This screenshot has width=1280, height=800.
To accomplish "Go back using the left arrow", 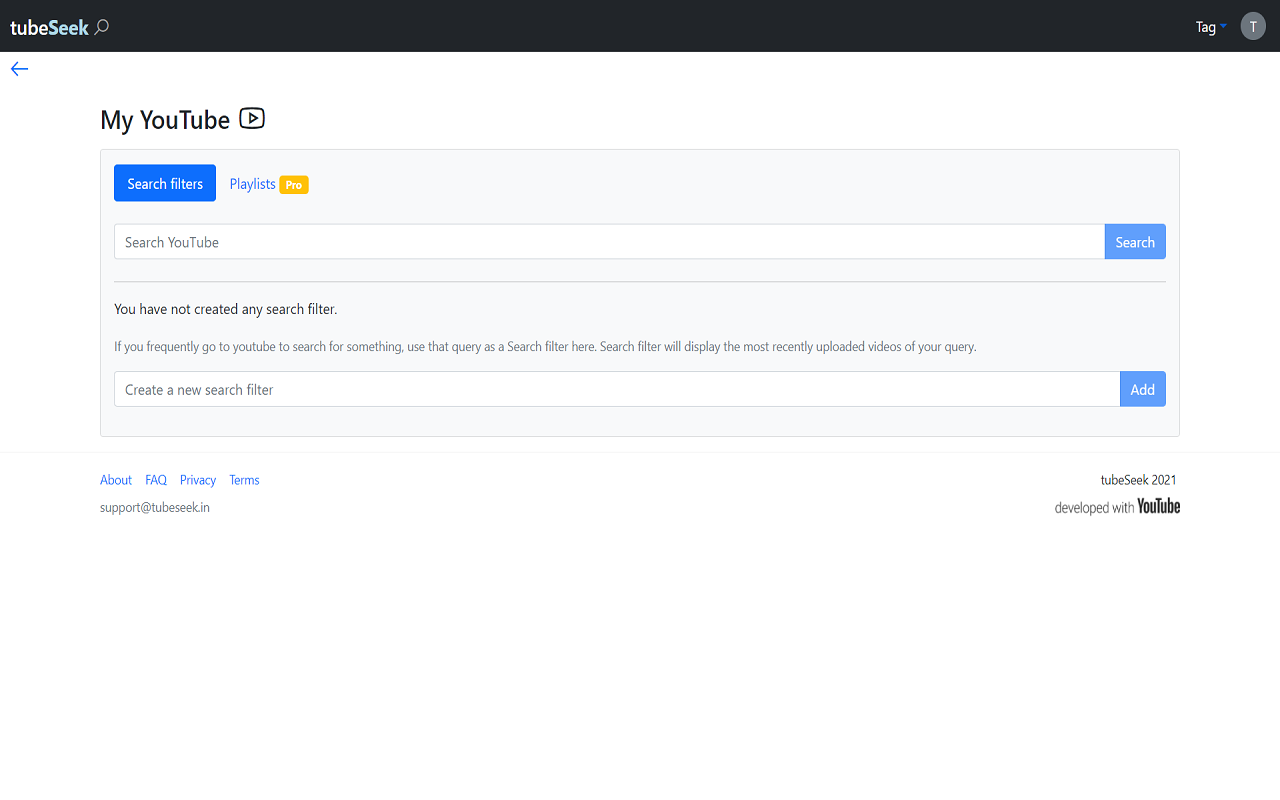I will 20,69.
